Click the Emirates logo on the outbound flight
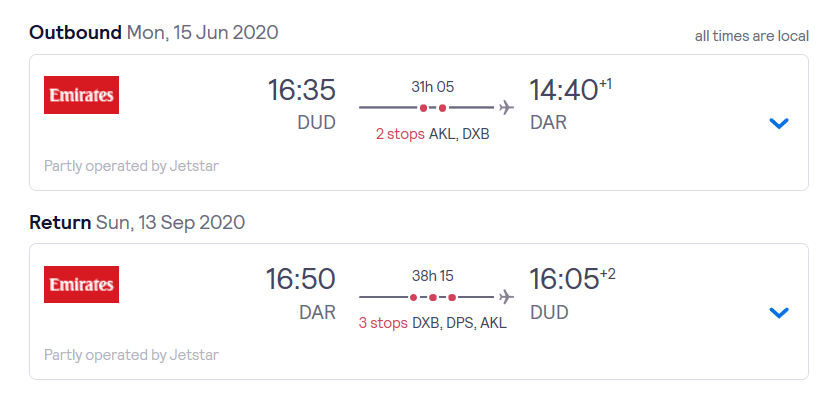Viewport: 822px width, 401px height. [x=82, y=95]
